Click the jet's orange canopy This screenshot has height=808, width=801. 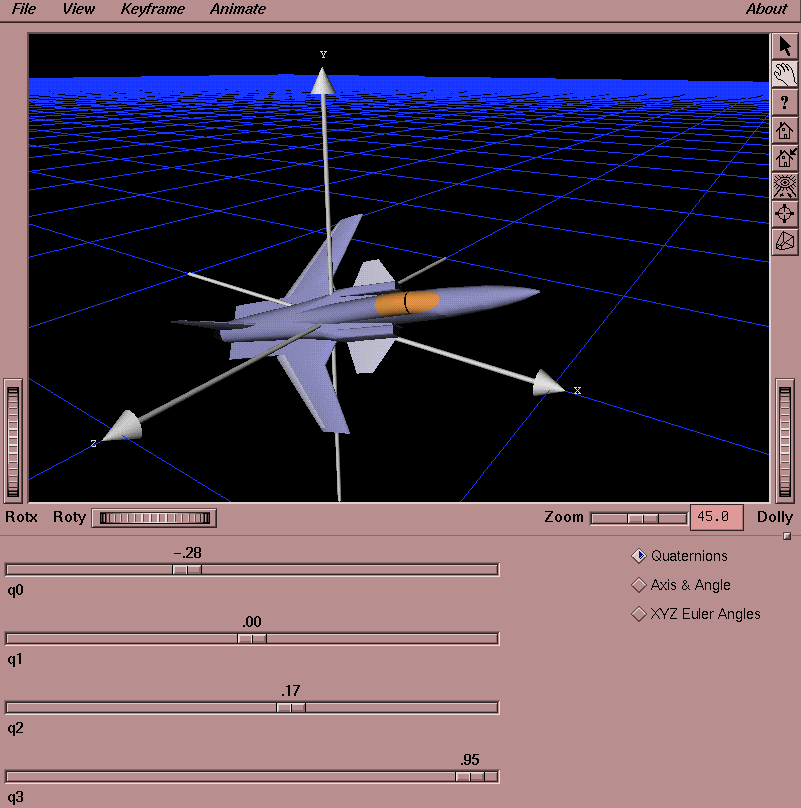[x=406, y=302]
